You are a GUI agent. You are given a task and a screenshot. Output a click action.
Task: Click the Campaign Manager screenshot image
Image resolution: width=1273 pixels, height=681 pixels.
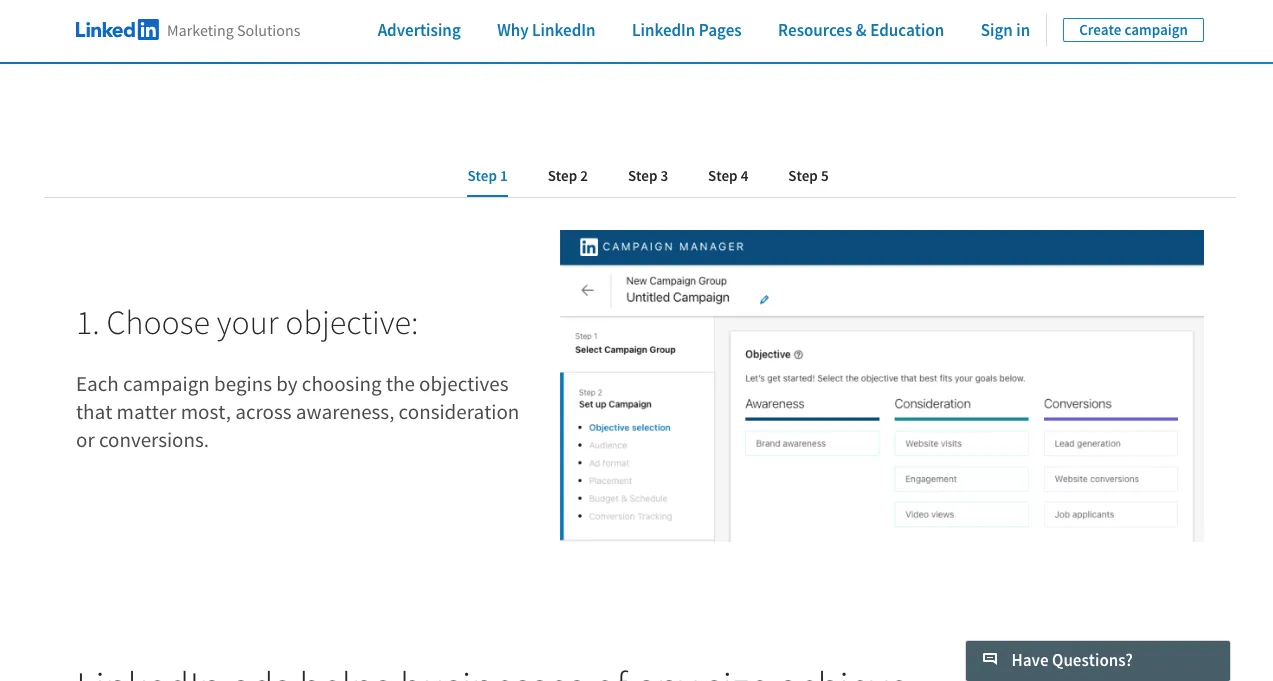[x=882, y=386]
